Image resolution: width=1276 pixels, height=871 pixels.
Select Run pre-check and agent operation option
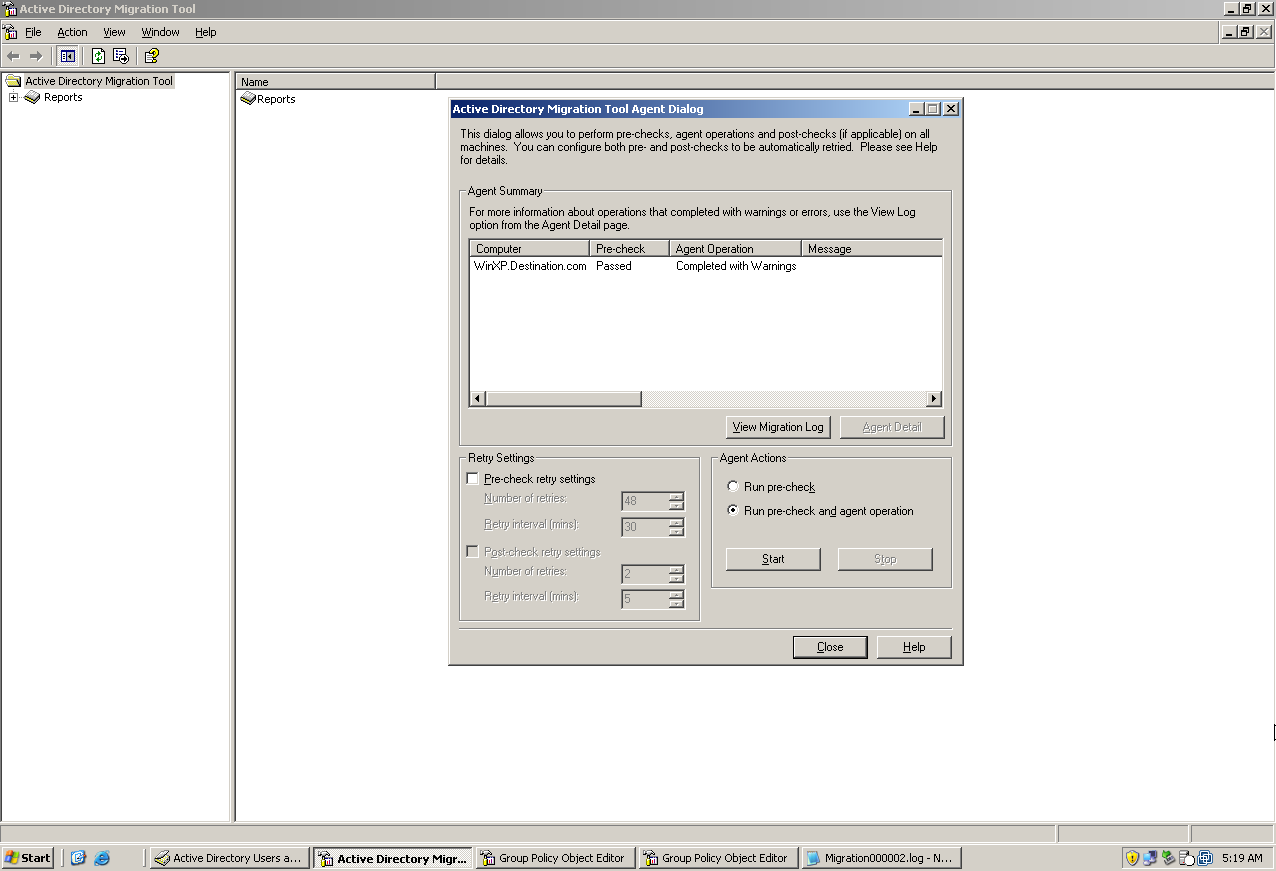point(733,511)
